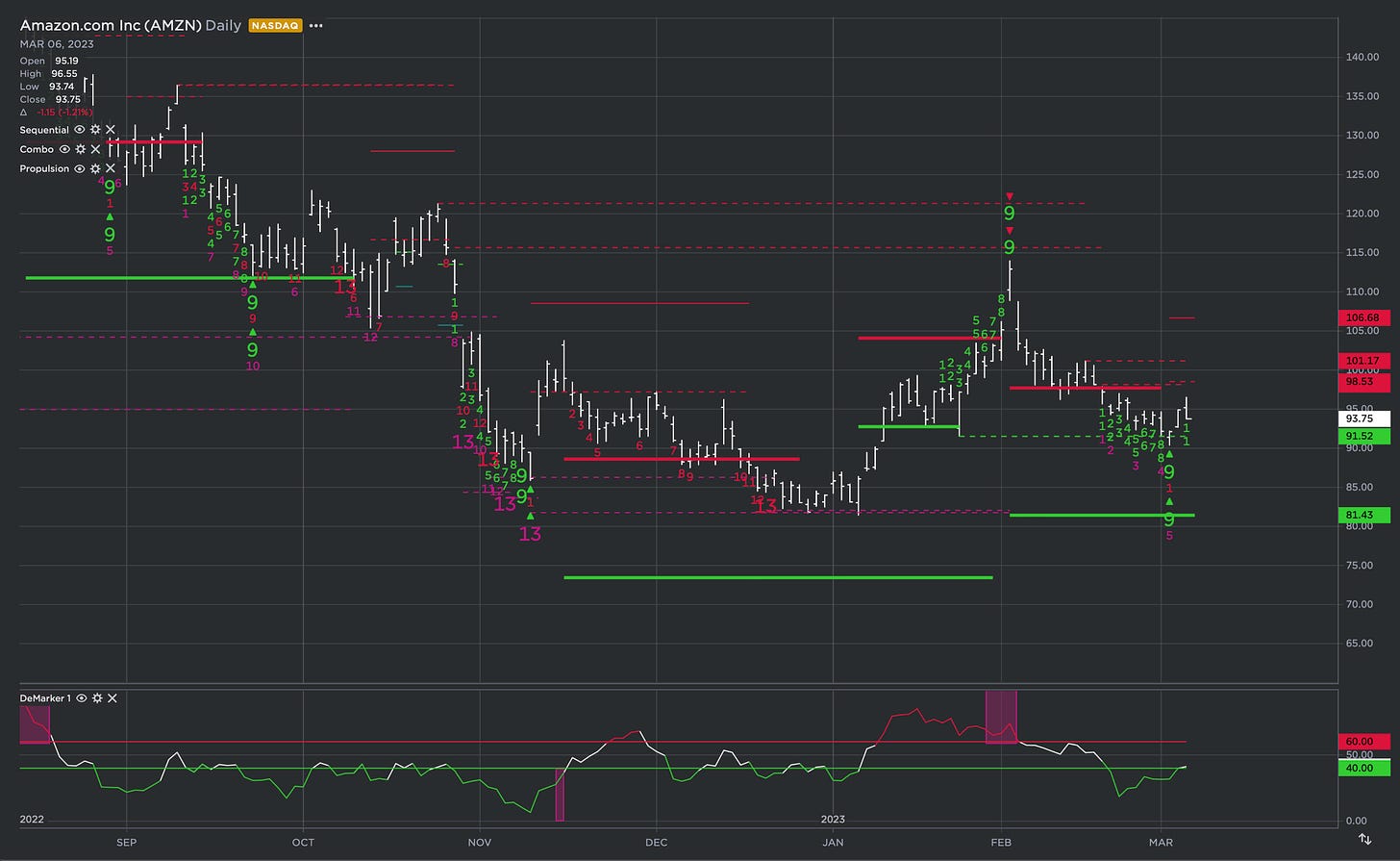Toggle Combo indicator visibility eye

click(64, 149)
